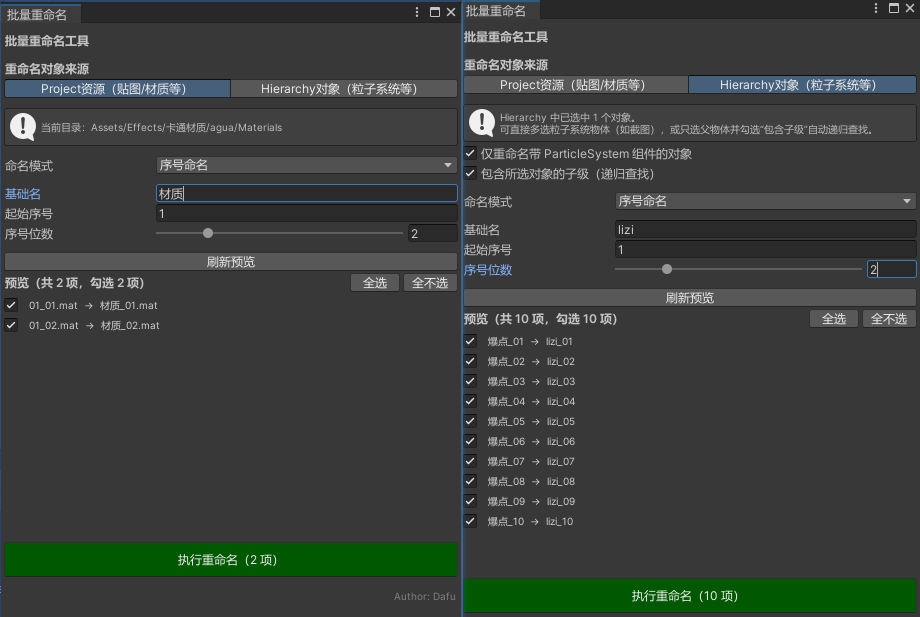Open 命名模式 dropdown in right window
The height and width of the screenshot is (617, 920).
(765, 202)
